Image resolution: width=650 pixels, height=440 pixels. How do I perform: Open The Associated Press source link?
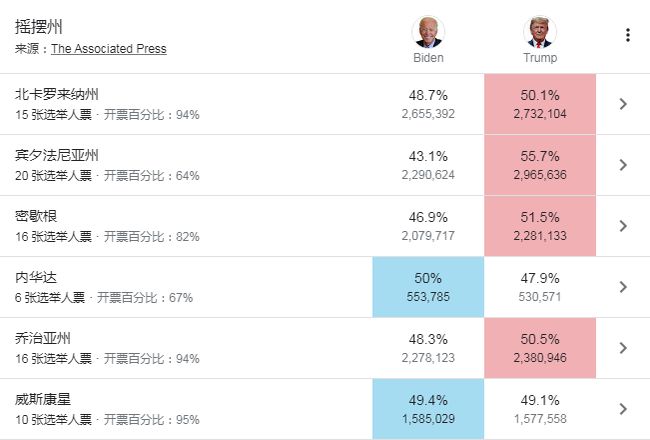[108, 49]
